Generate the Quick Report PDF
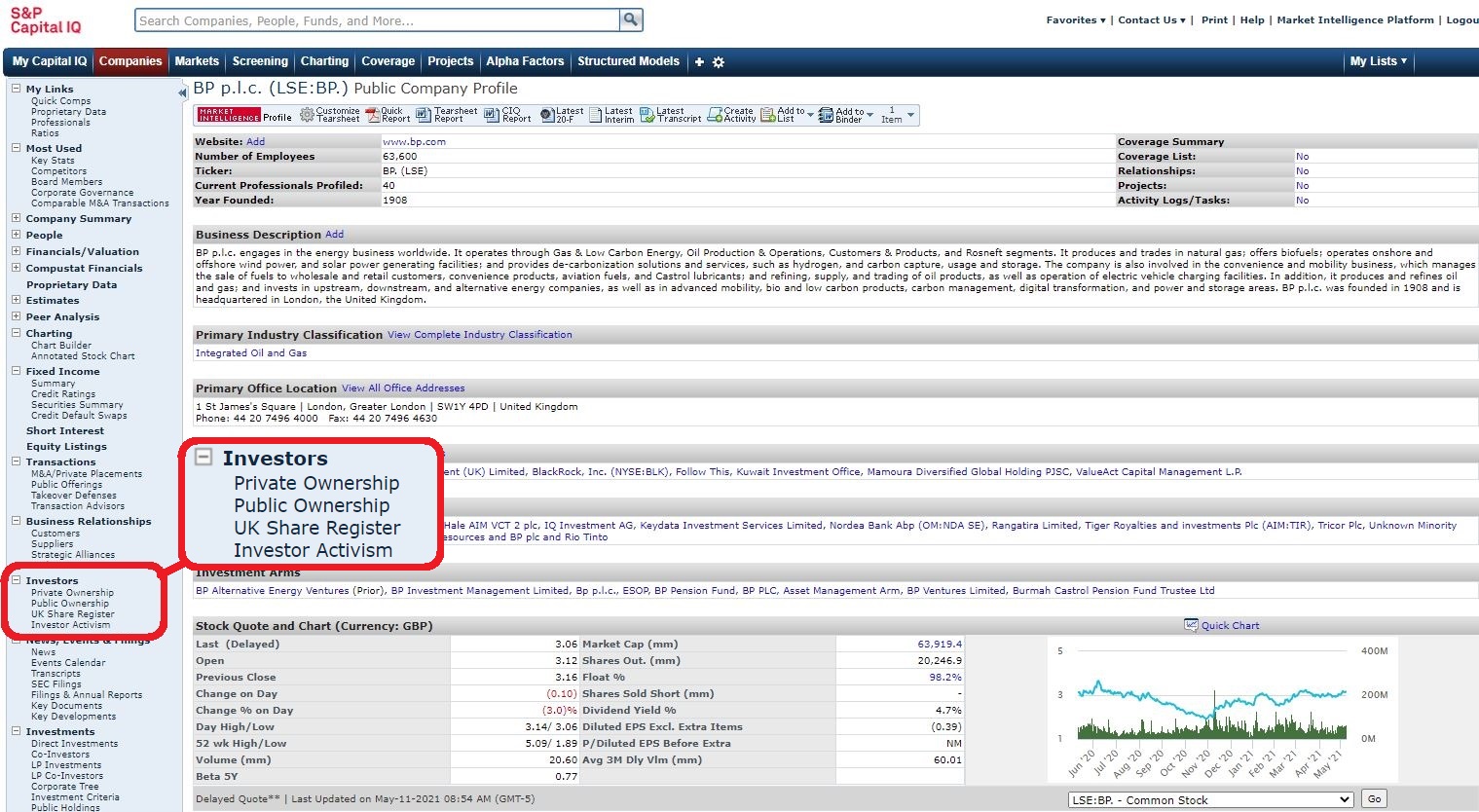This screenshot has height=812, width=1479. (371, 115)
